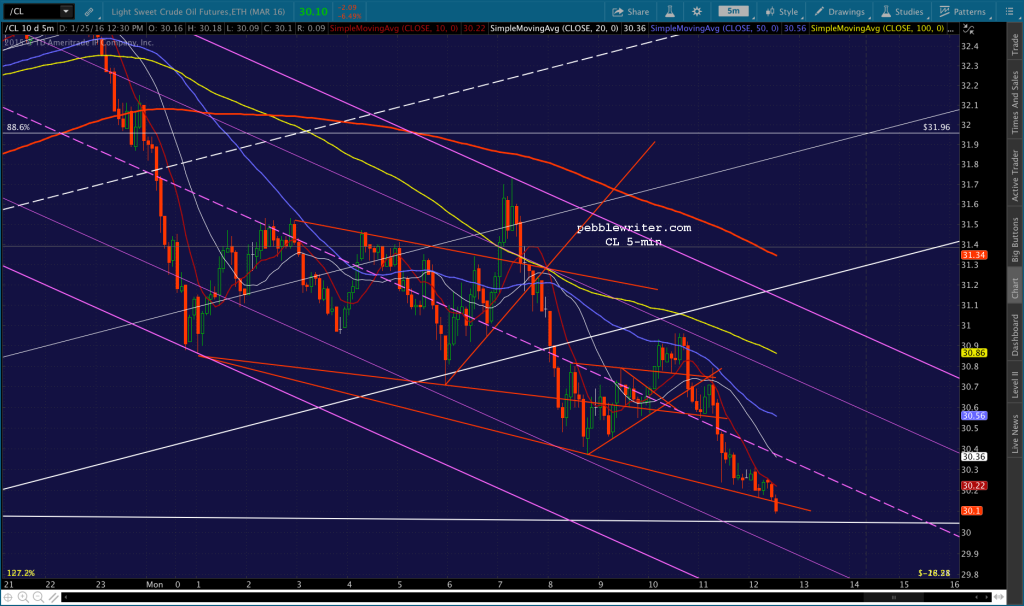
Task: Open the Active Trader side tab
Action: tap(1015, 175)
